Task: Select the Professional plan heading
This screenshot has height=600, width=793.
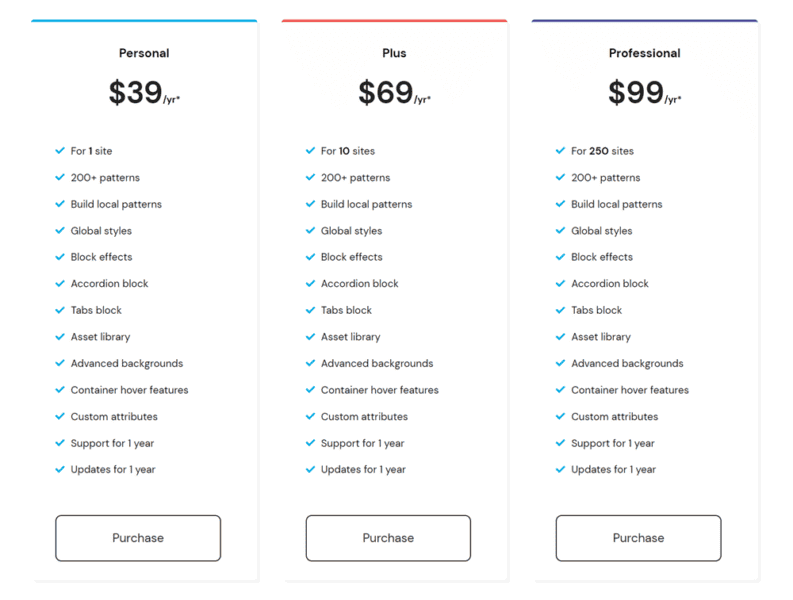Action: 645,53
